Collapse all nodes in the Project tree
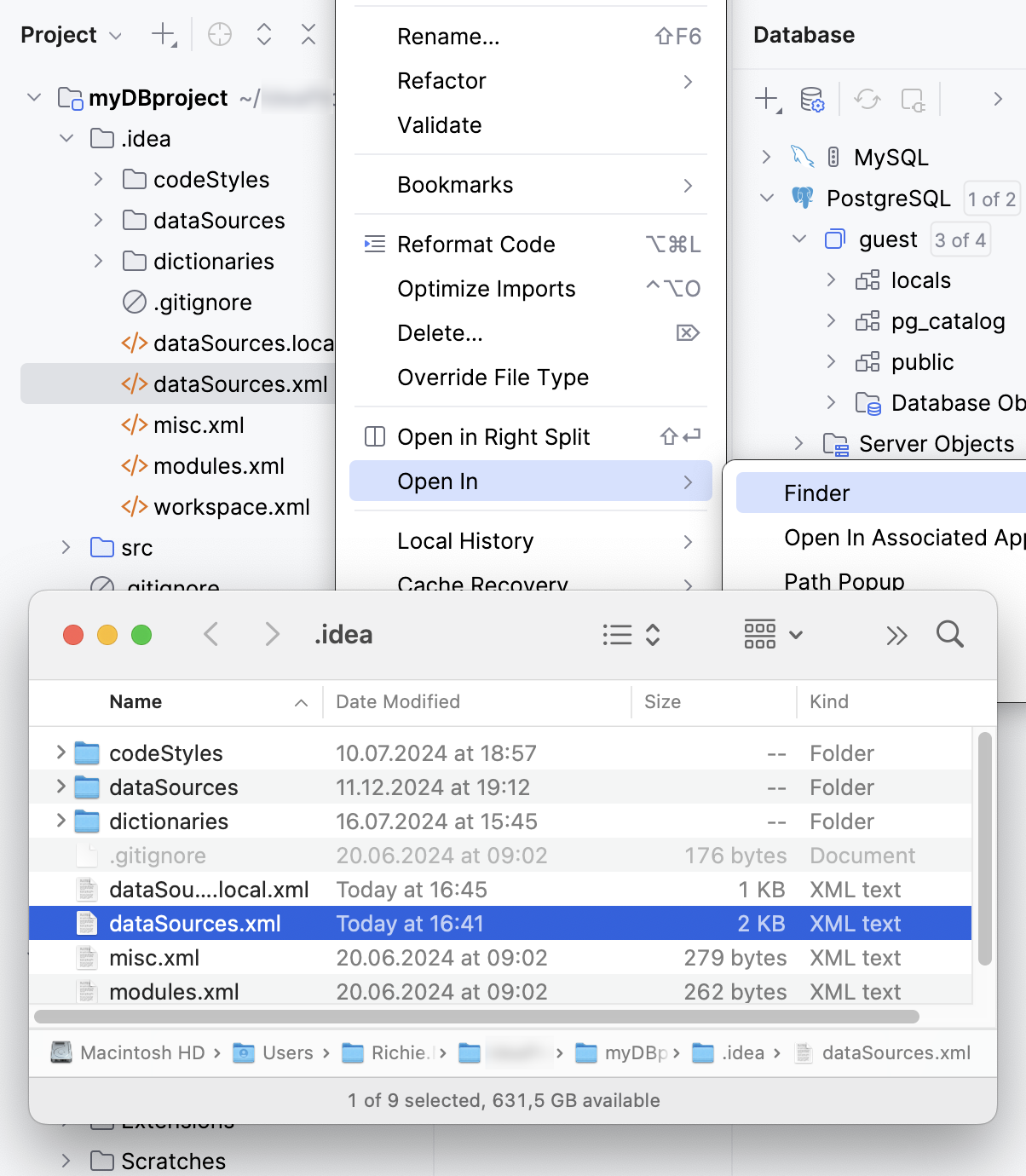The height and width of the screenshot is (1176, 1026). [308, 35]
